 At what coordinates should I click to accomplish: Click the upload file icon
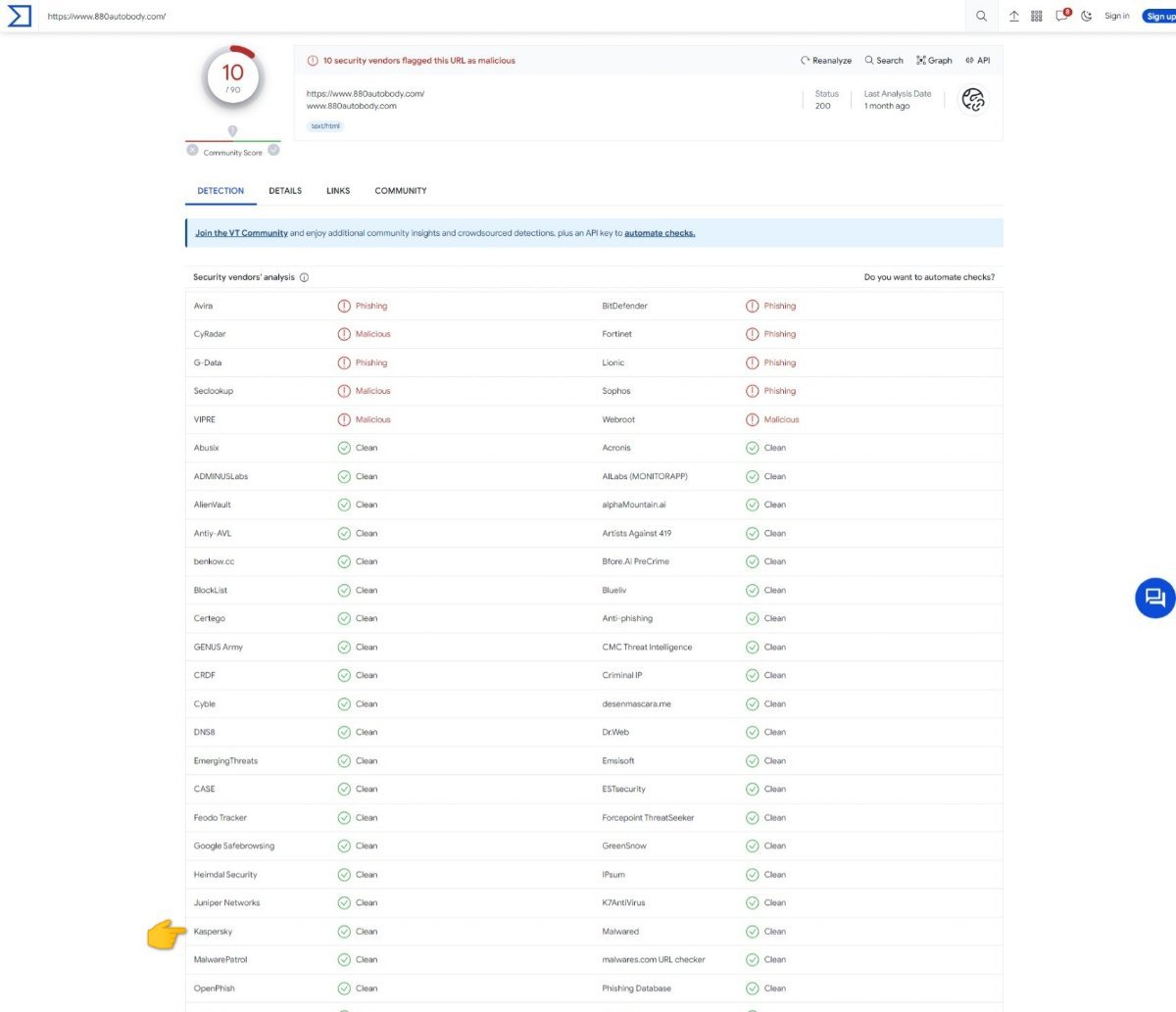(1014, 16)
